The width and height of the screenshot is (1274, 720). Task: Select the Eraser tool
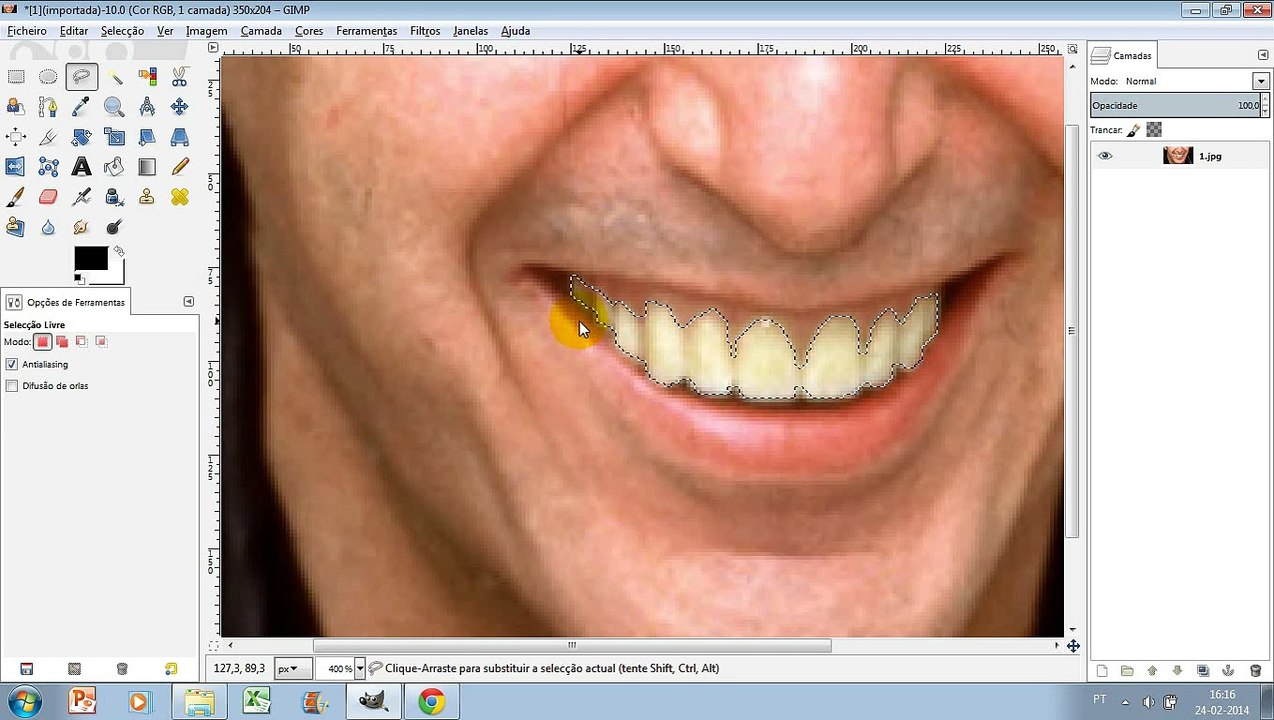click(48, 197)
